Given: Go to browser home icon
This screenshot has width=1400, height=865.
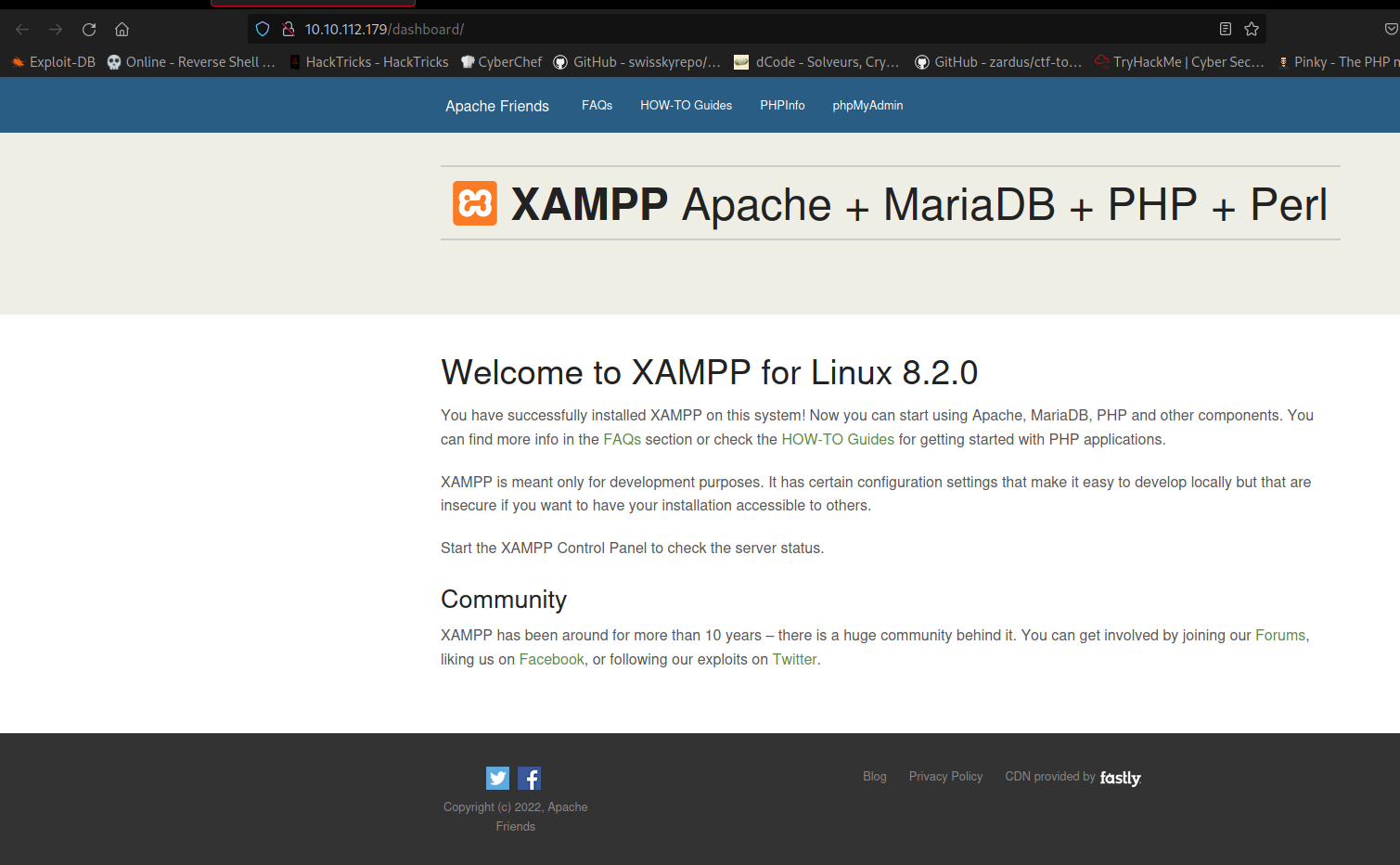Looking at the screenshot, I should (x=122, y=30).
